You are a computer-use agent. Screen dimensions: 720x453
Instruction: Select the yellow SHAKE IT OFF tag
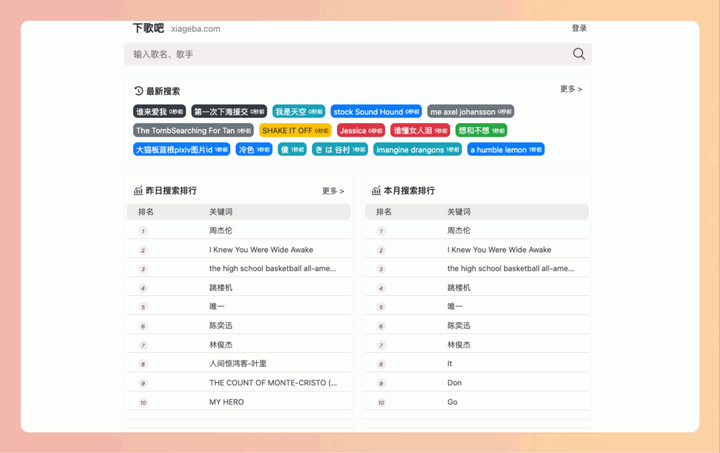(x=295, y=130)
